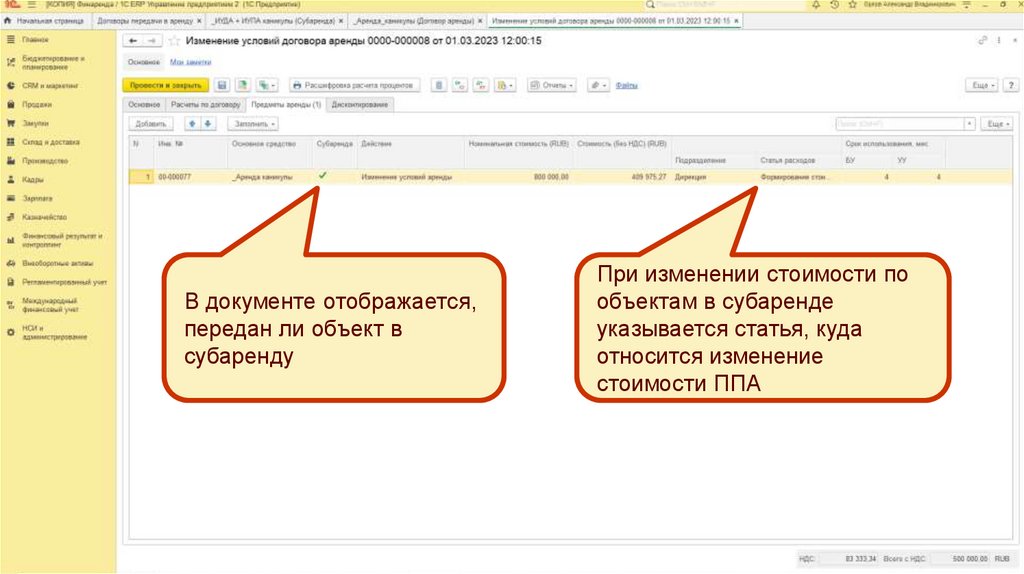Switch to Расчеты по договору tab

pyautogui.click(x=206, y=104)
